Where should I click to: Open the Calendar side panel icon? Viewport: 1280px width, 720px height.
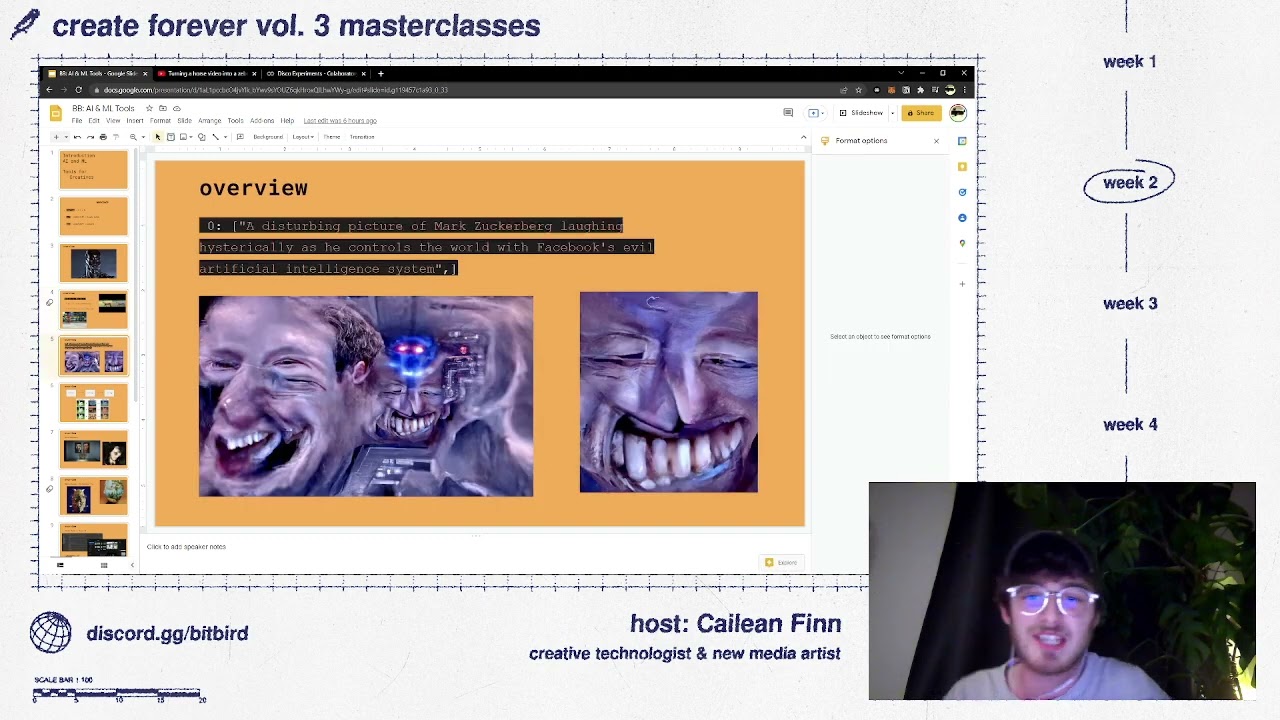[962, 141]
